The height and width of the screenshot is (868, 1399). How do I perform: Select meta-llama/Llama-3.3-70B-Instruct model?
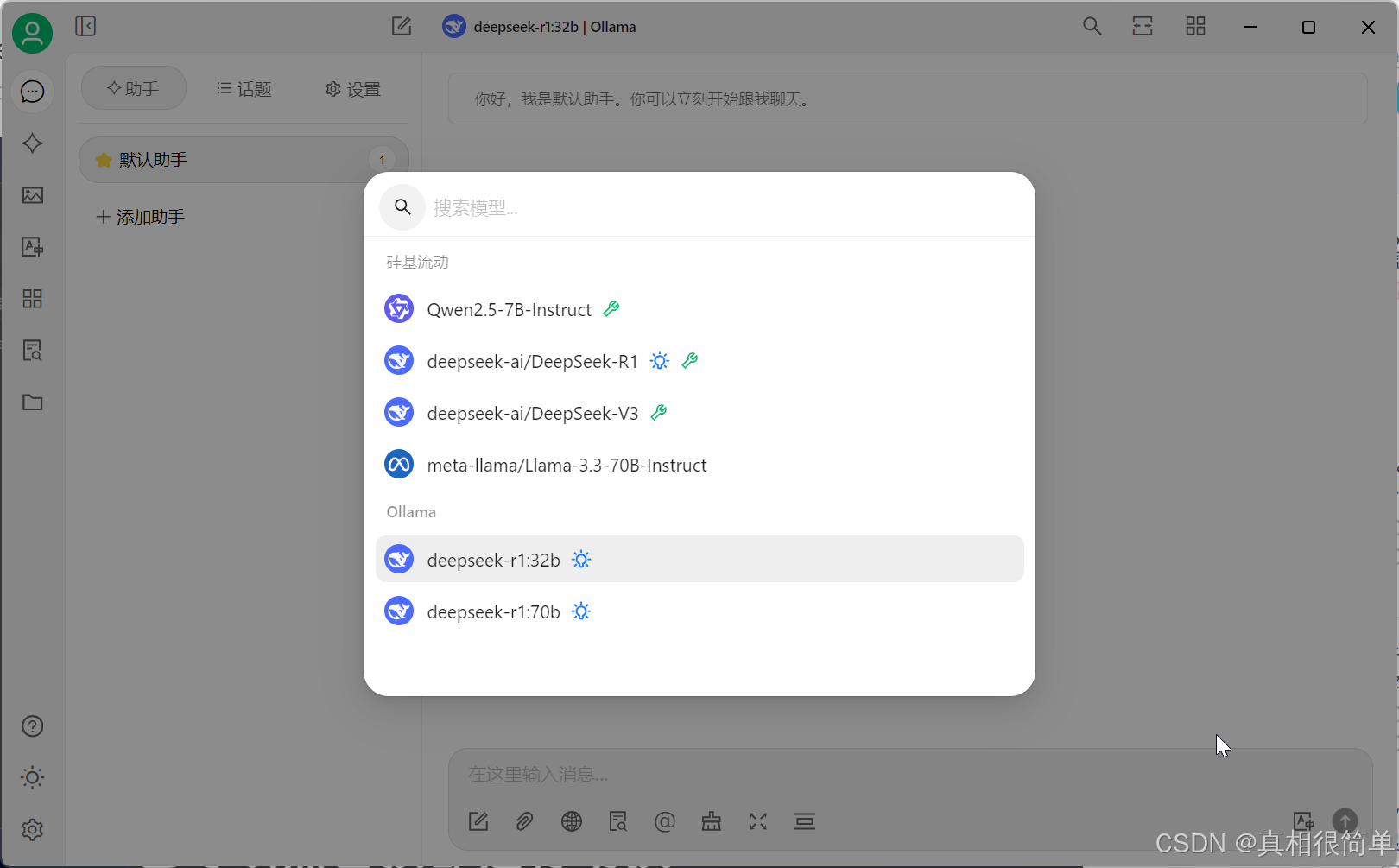click(699, 465)
